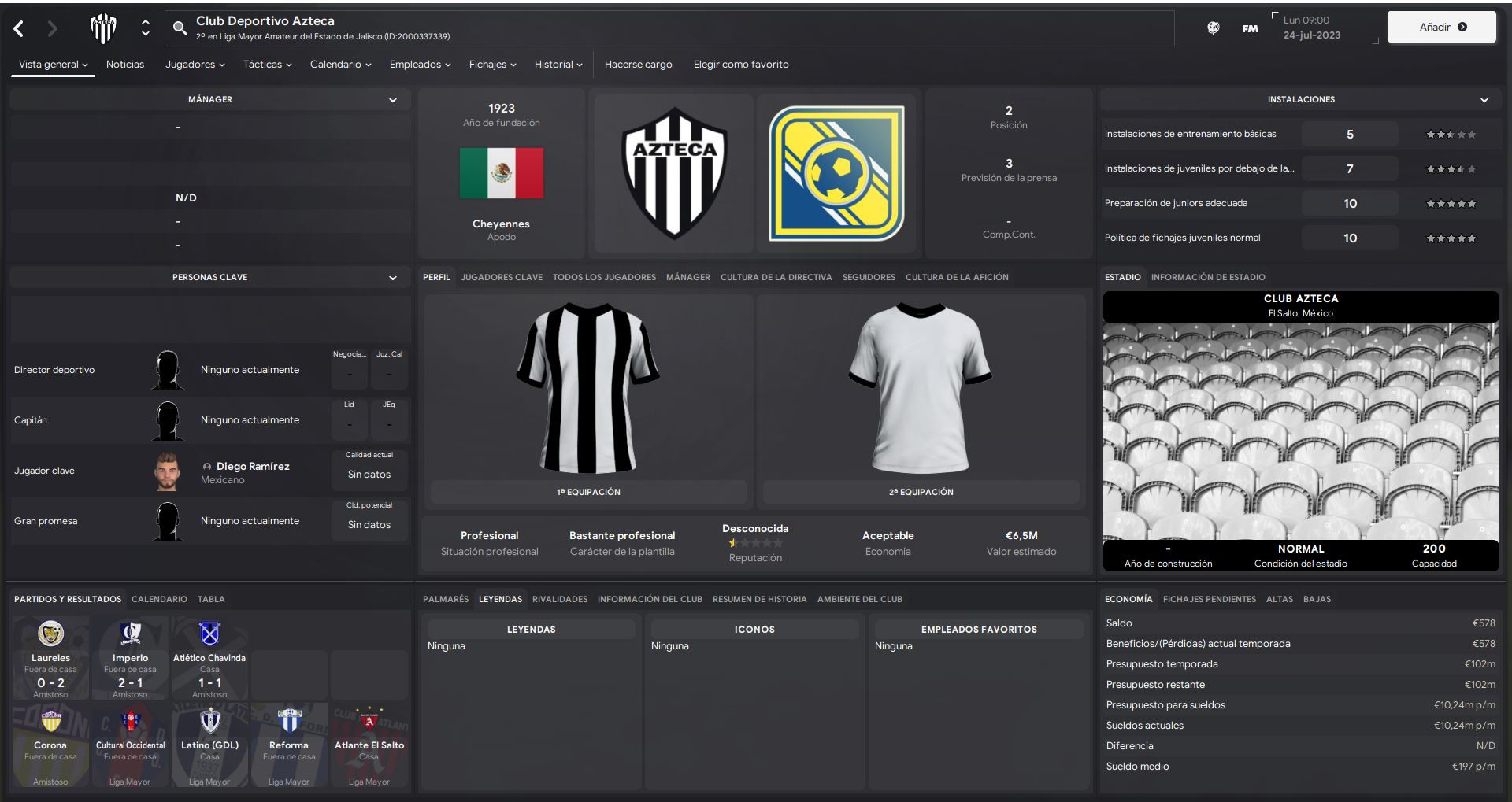Click the FM logo menu
This screenshot has width=1512, height=802.
pyautogui.click(x=1250, y=28)
